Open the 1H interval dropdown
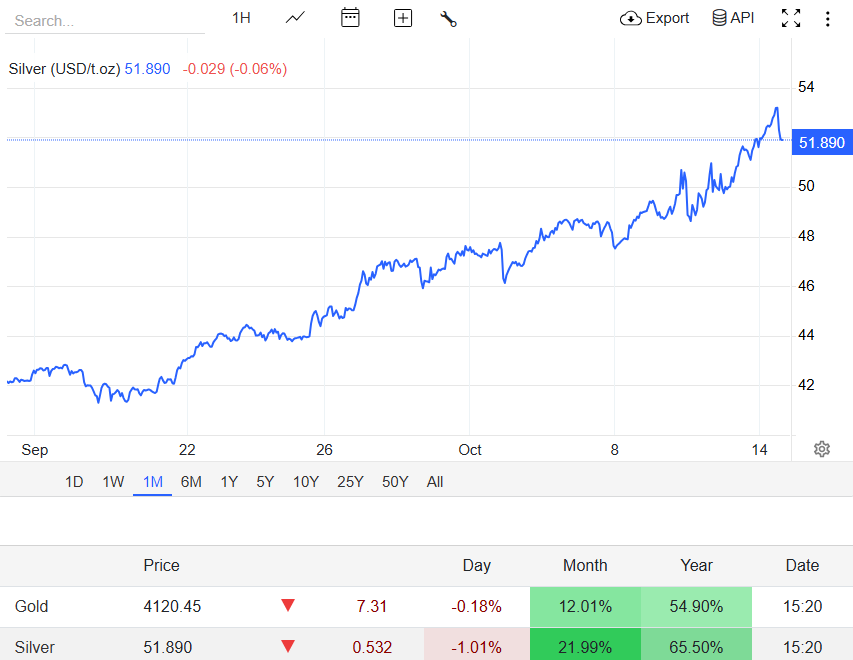 click(241, 18)
